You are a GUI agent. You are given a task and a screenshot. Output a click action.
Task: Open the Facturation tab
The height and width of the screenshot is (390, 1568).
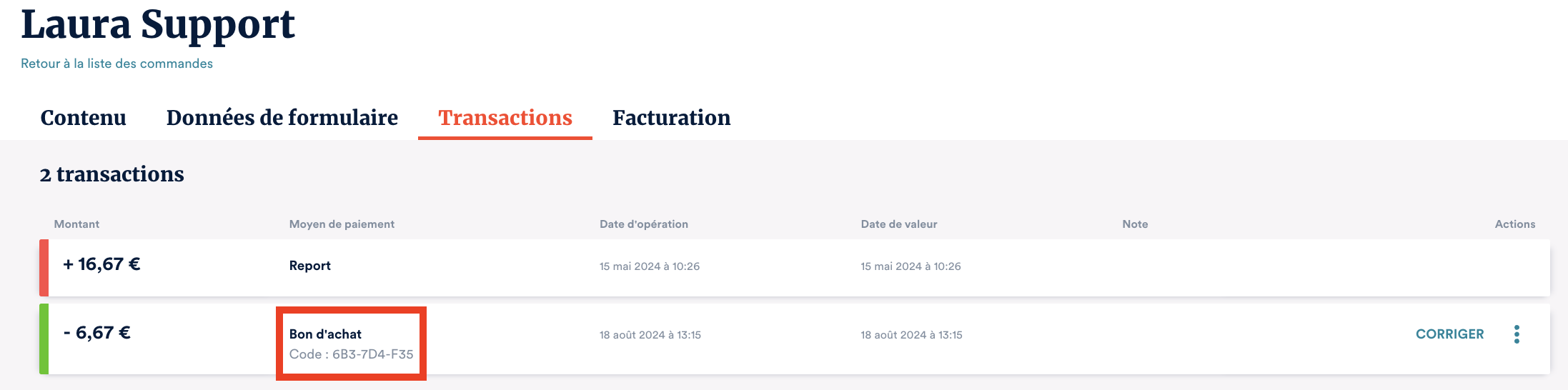pyautogui.click(x=671, y=118)
